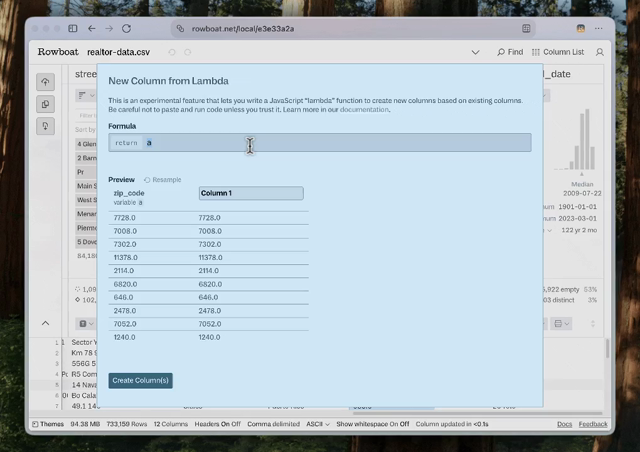Click the date histogram chart

(575, 139)
